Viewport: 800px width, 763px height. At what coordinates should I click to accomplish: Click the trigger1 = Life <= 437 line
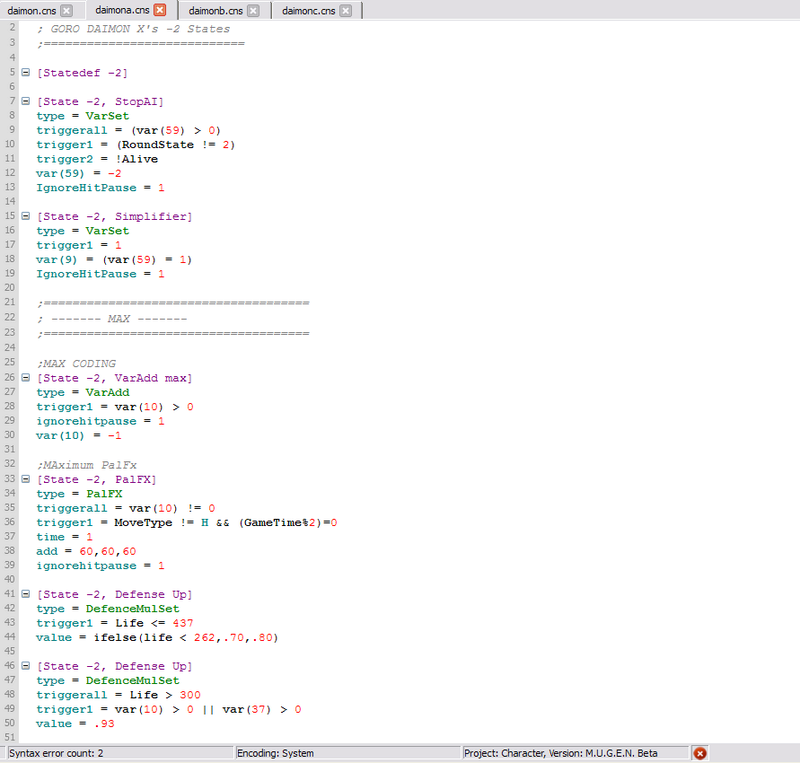(115, 623)
